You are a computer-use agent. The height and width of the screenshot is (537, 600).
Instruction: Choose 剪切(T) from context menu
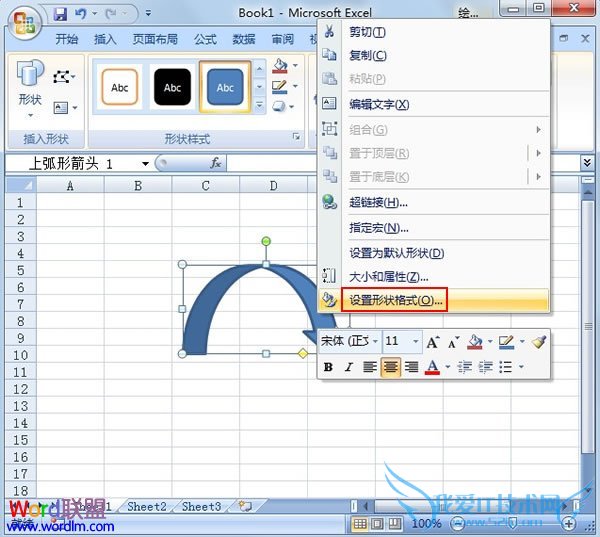[434, 32]
